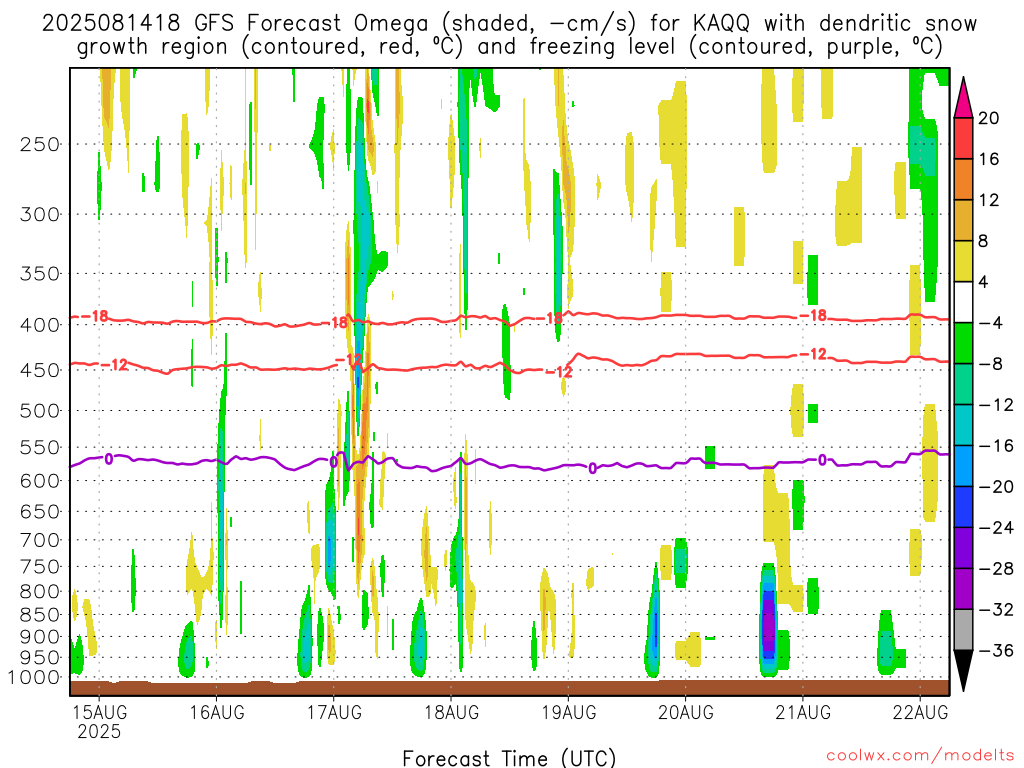Screen dimensions: 1024x768
Task: Click the 15AUG time axis label
Action: tap(99, 712)
